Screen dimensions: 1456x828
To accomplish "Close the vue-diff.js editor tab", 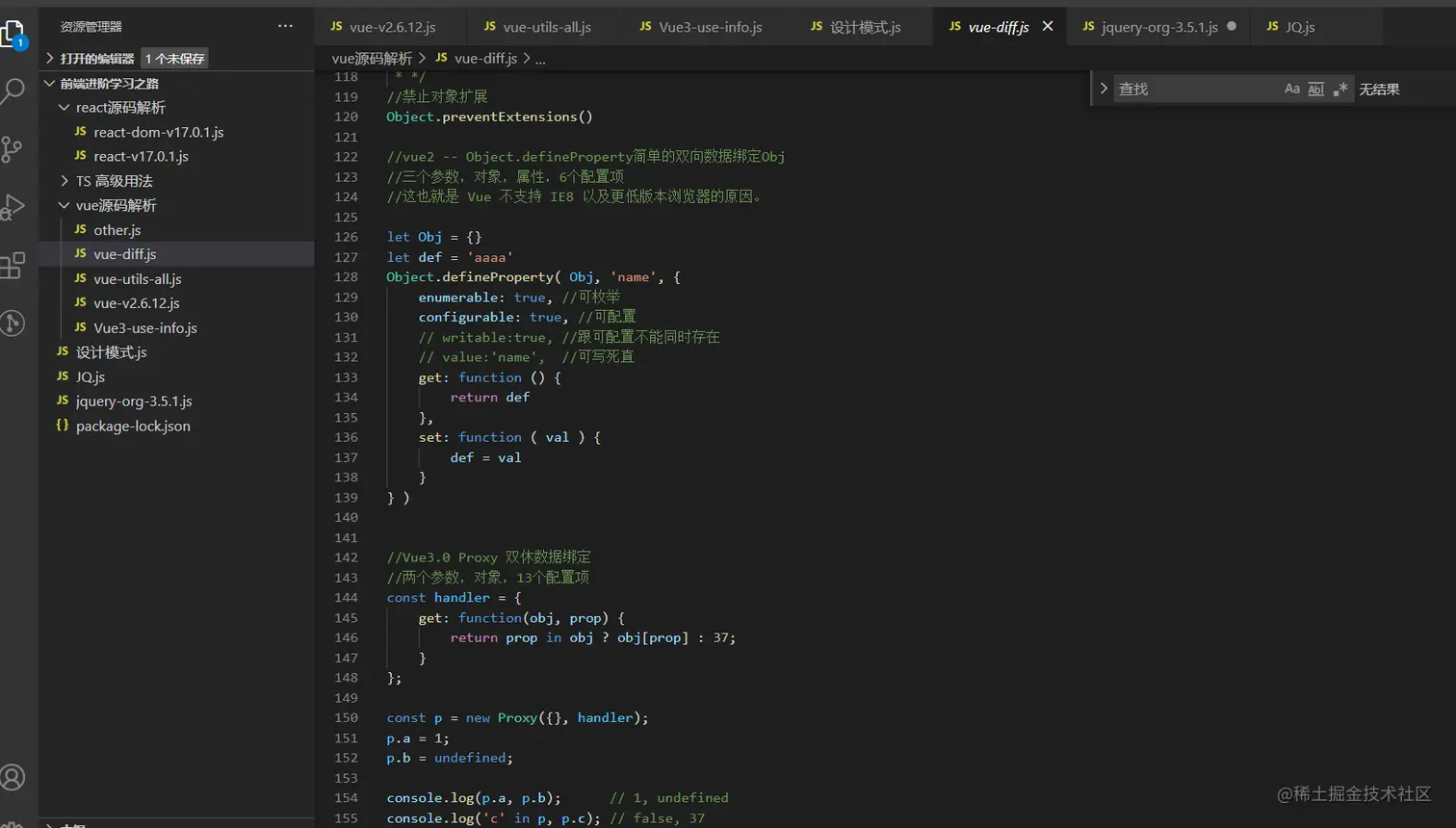I will [1048, 26].
